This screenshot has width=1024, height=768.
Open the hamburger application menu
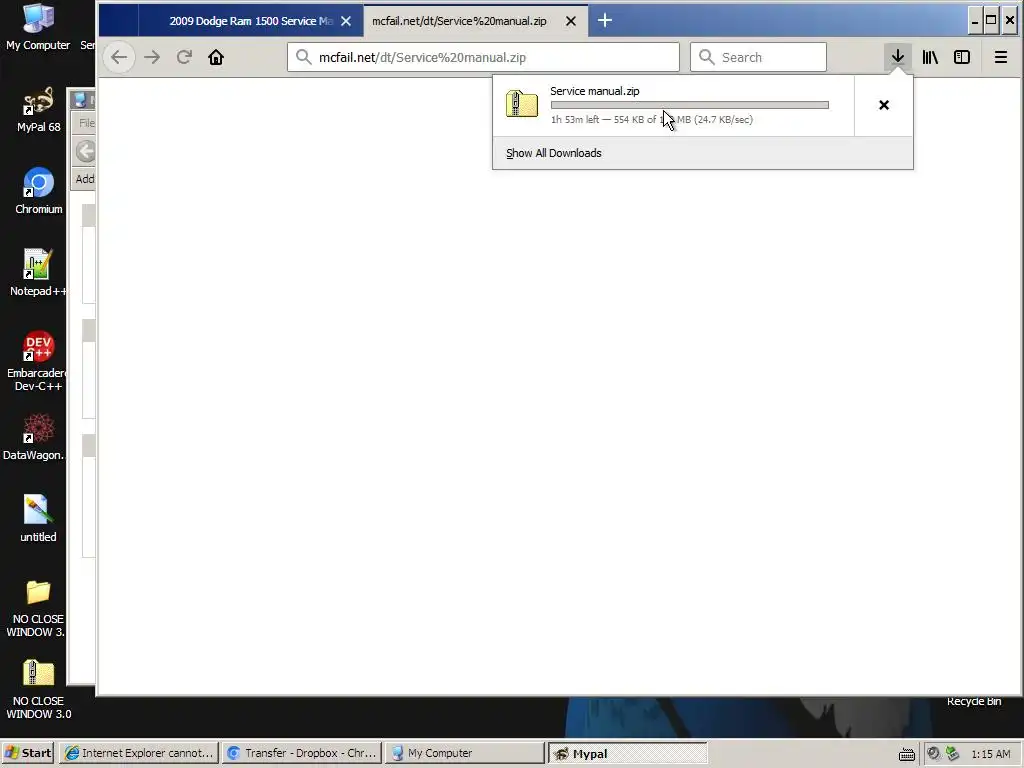(1000, 57)
